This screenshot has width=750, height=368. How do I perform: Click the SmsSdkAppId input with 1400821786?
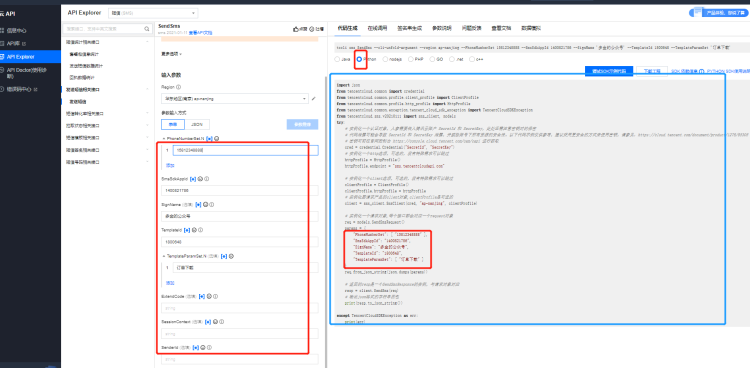pos(240,190)
